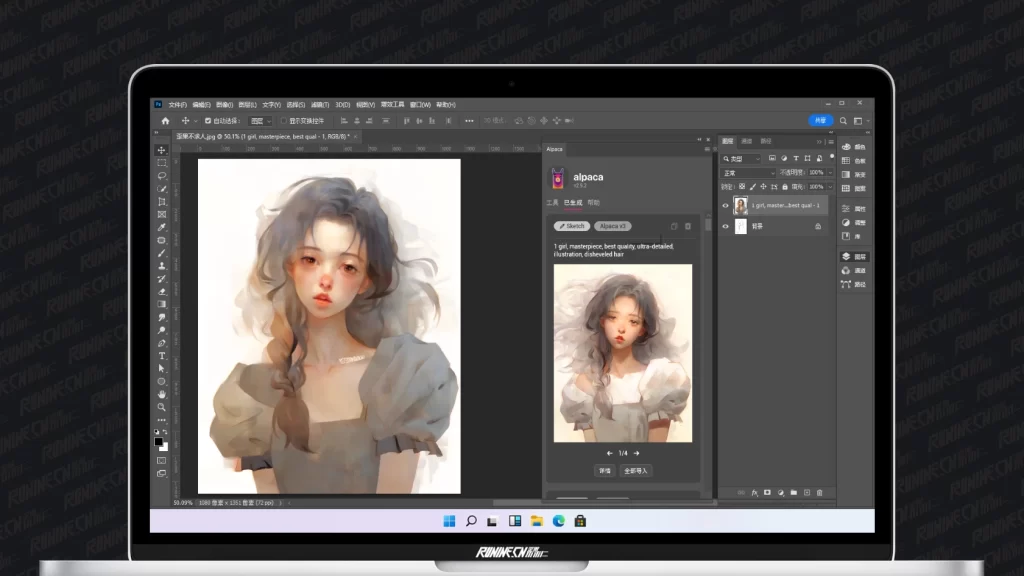This screenshot has width=1024, height=576.
Task: Switch to the 工具 tab in Alpaca
Action: [x=551, y=202]
